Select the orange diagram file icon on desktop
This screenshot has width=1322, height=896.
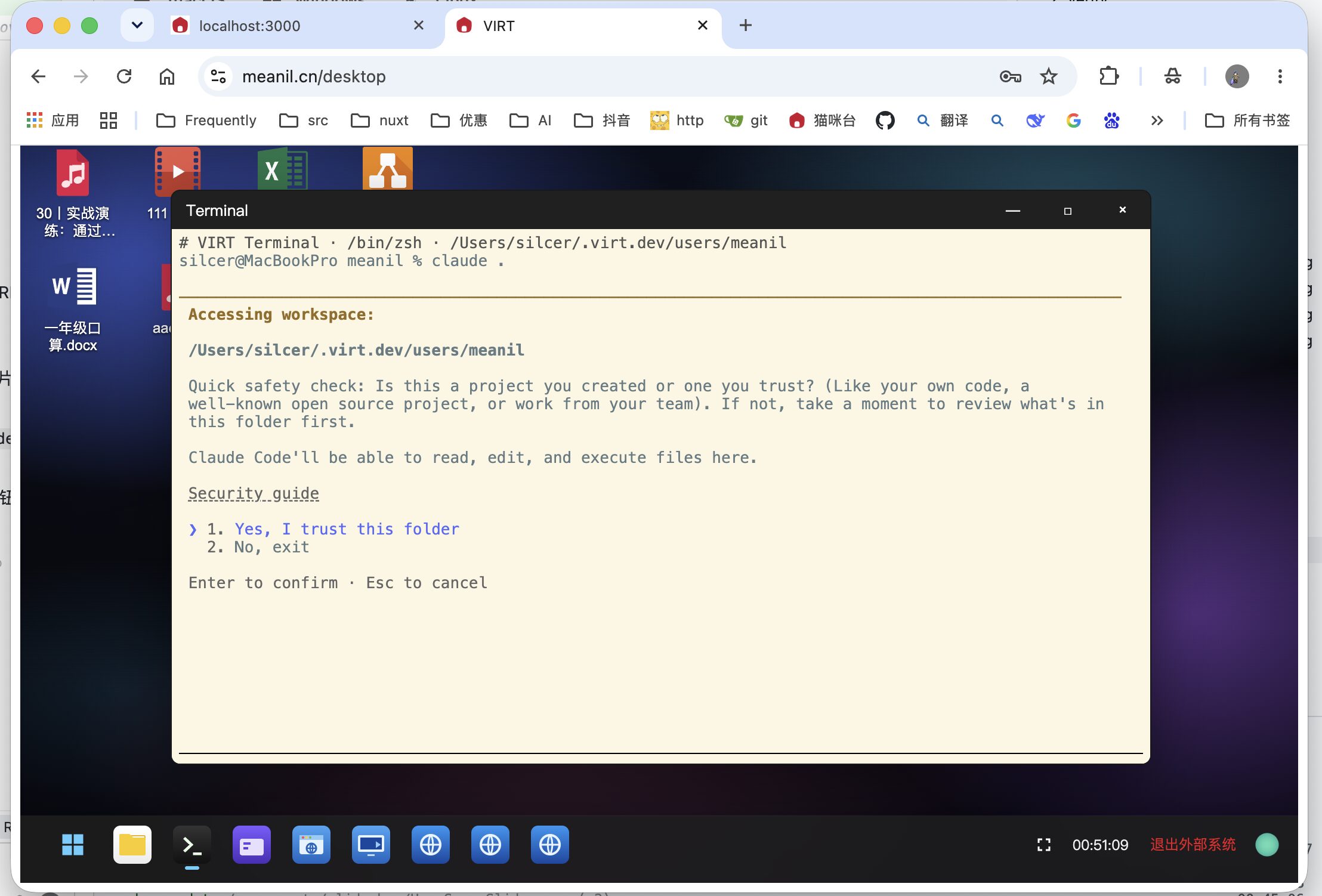pyautogui.click(x=388, y=169)
